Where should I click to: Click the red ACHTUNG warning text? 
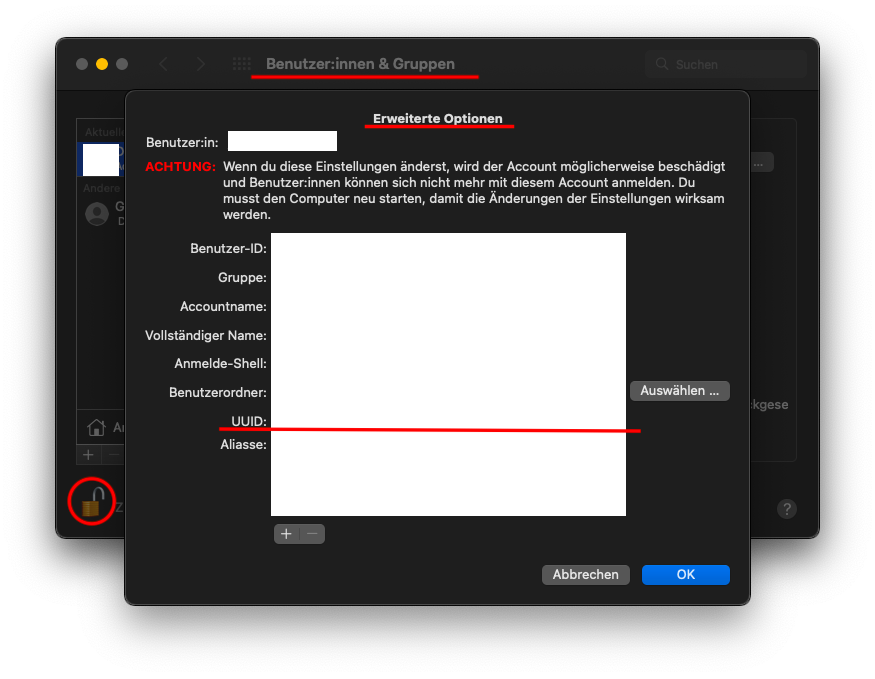(x=180, y=166)
